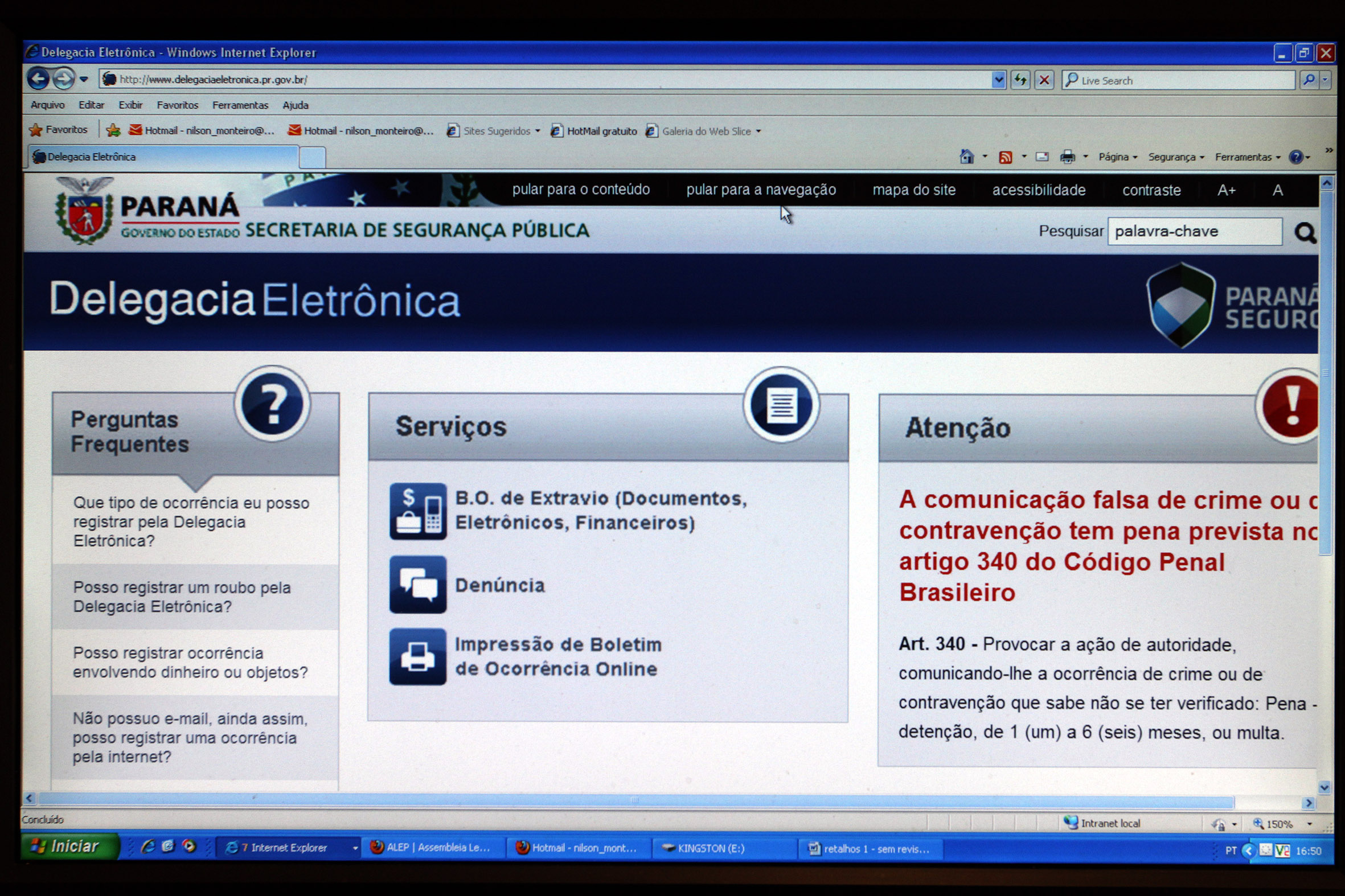Click the Stop loading X button
This screenshot has height=896, width=1345.
1044,80
